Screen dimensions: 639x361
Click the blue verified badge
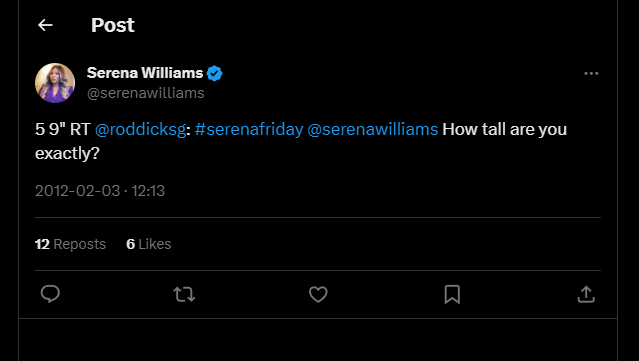214,73
